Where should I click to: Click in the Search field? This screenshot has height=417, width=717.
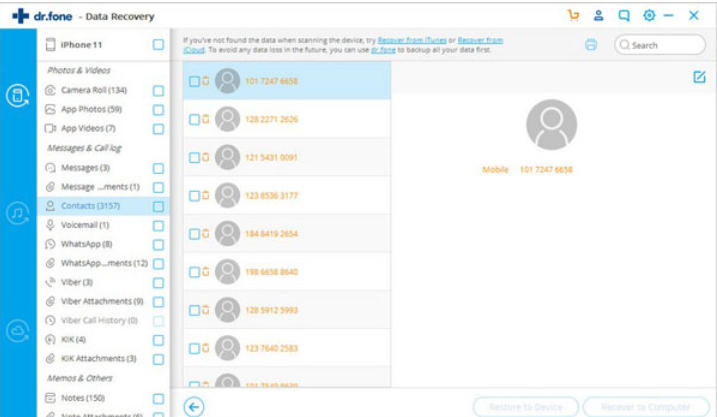coord(660,45)
